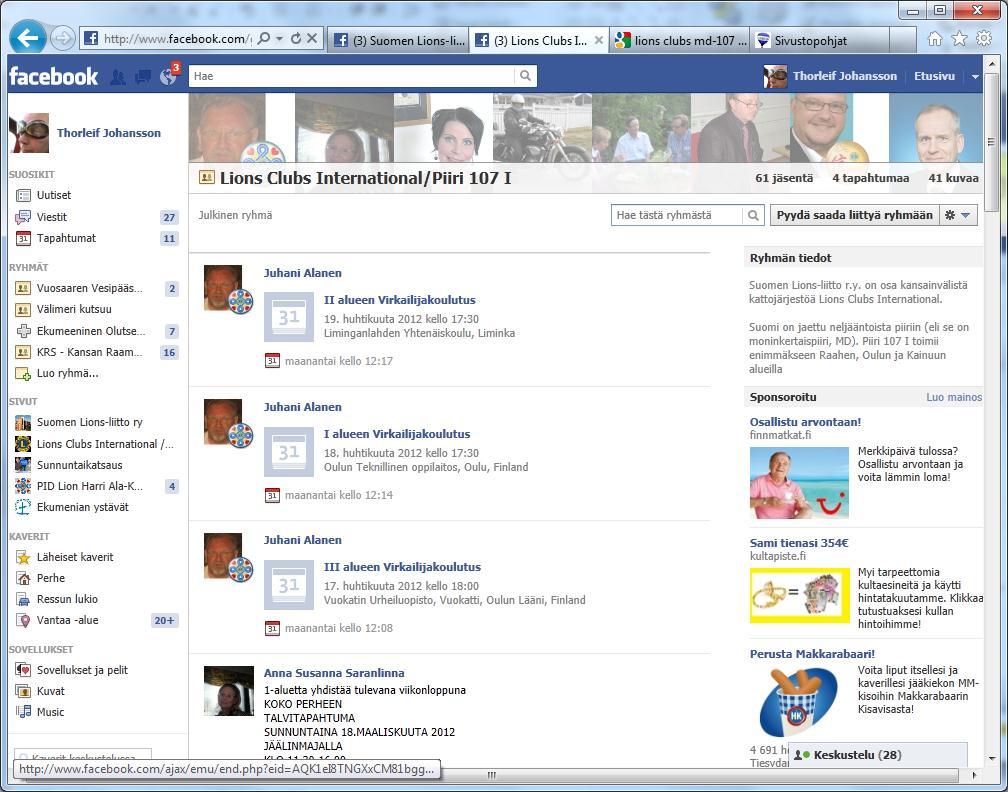Click the browser forward arrow button
Screen dimensions: 1008x792
coord(62,39)
